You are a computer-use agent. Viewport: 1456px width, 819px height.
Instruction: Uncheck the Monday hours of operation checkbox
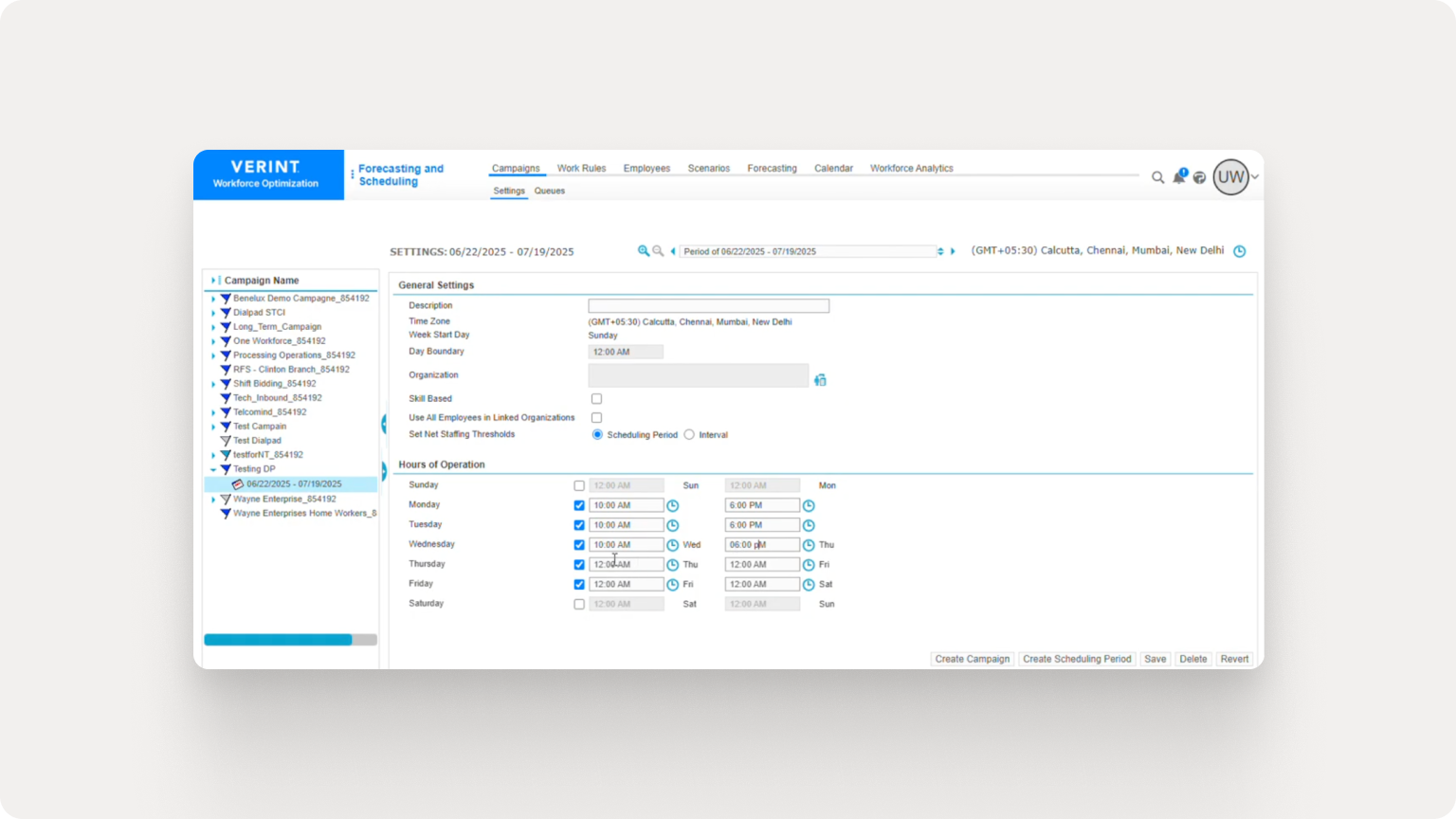point(579,505)
